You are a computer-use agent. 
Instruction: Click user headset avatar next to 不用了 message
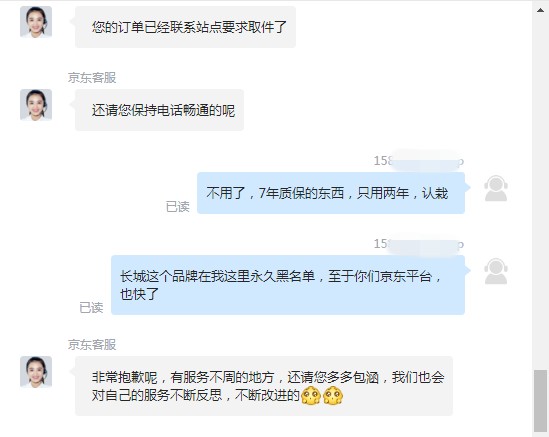496,188
